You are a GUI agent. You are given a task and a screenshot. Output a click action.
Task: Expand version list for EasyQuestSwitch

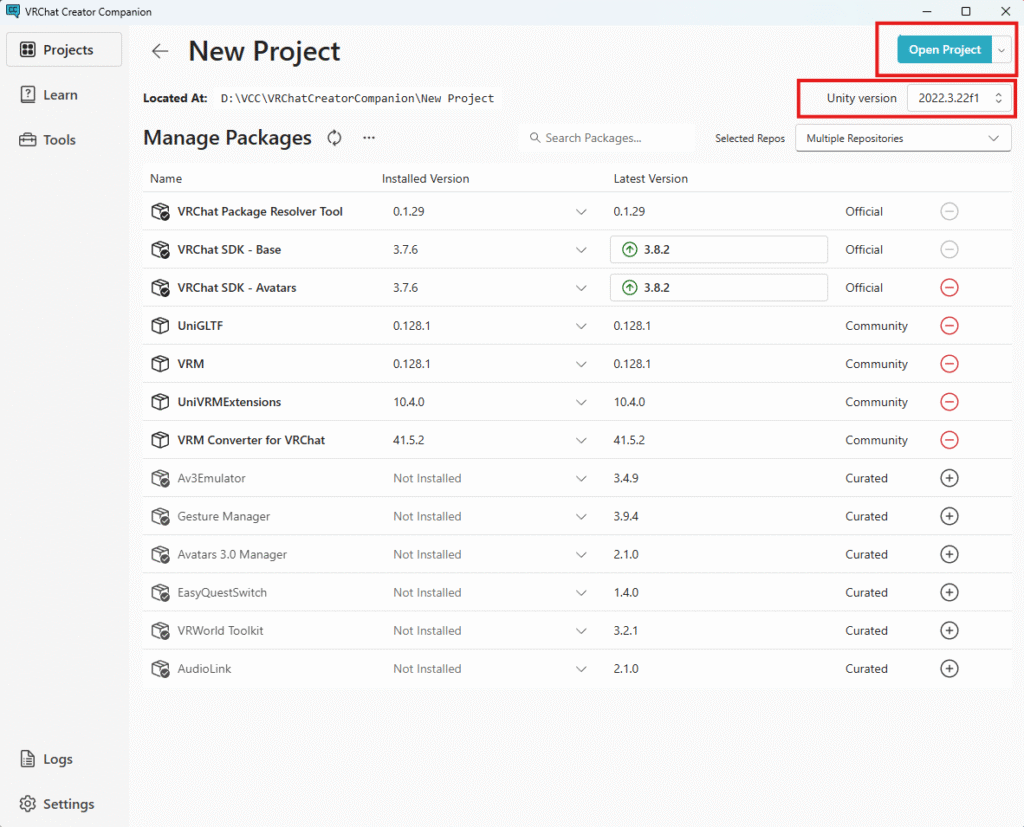point(581,592)
